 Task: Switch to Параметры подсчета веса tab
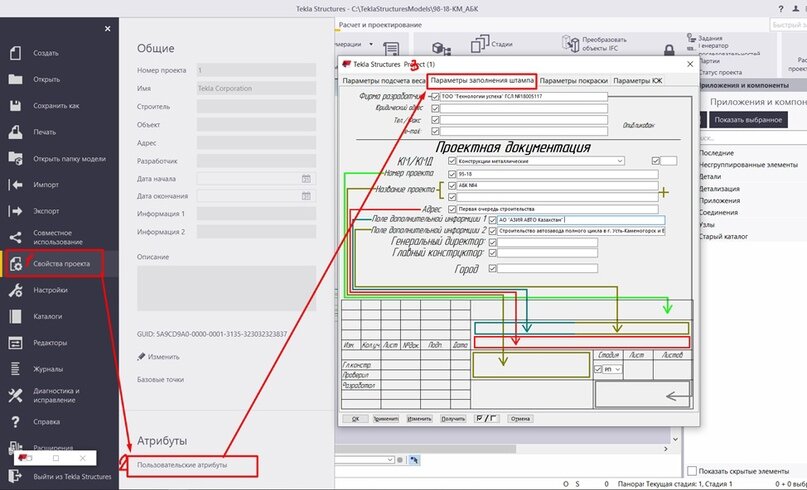tap(384, 81)
